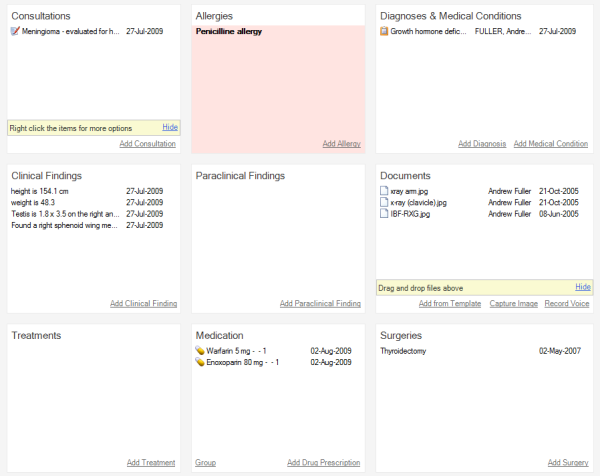
Task: Click the Enoxoparin 80 mg pill icon
Action: [x=200, y=362]
